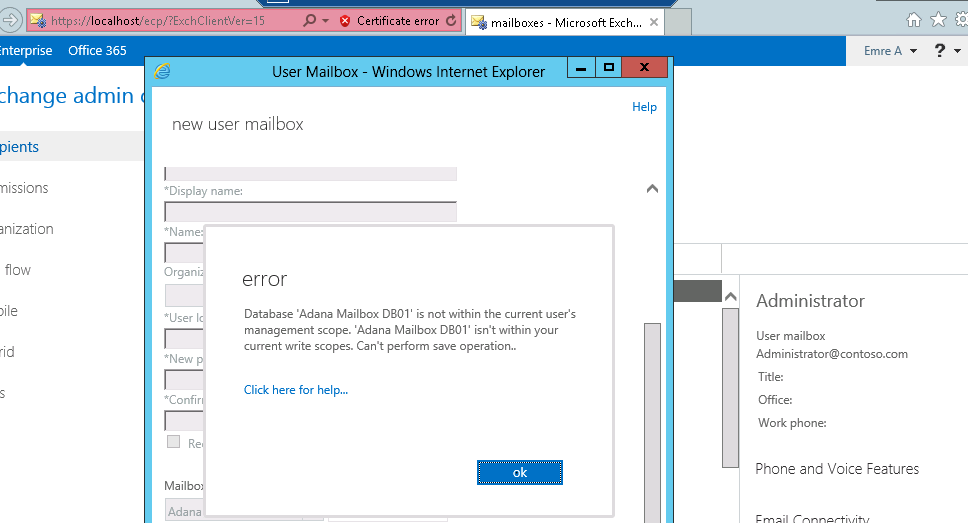Open a new blank browser tab
968x523 pixels.
point(677,22)
